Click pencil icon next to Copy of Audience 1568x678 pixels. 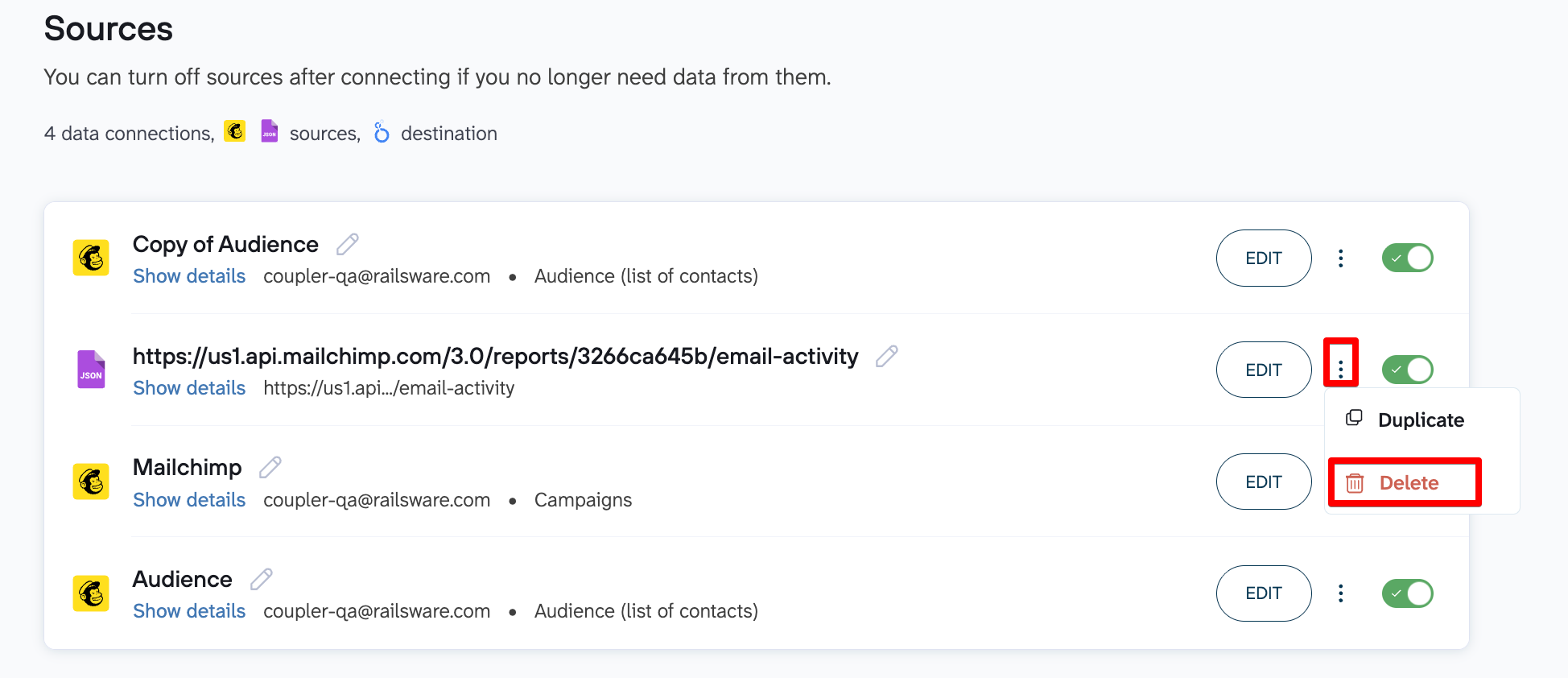coord(347,244)
